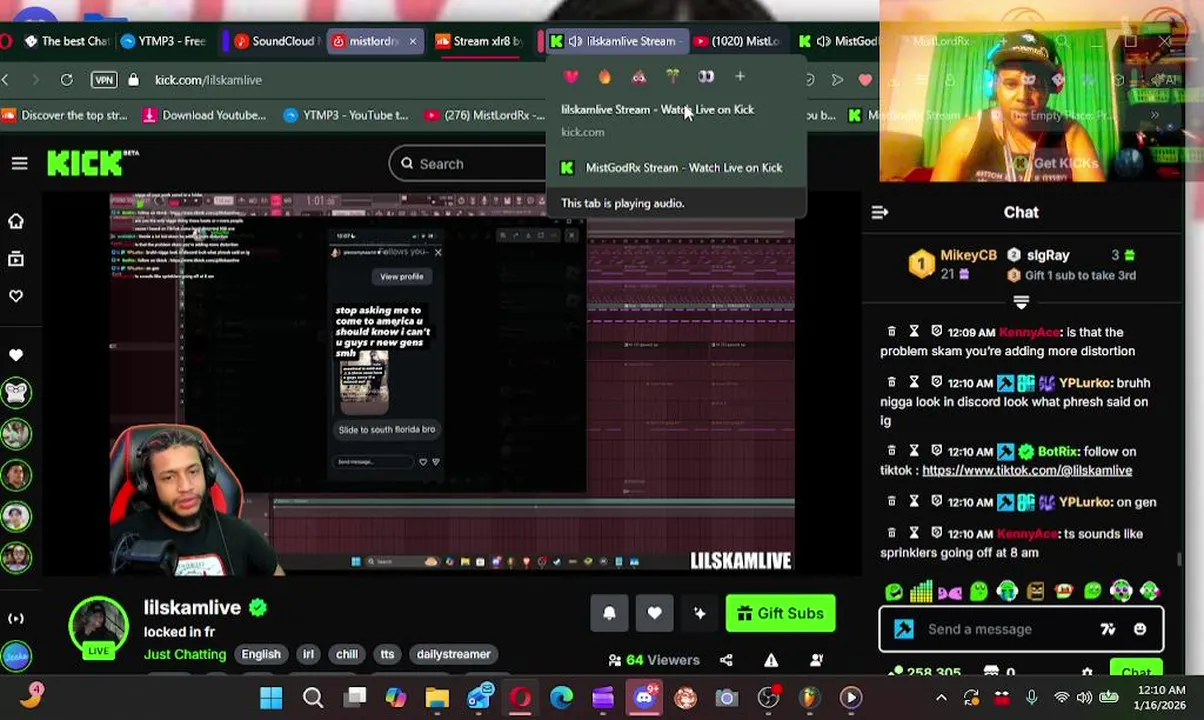This screenshot has width=1204, height=720.
Task: Click the report warning triangle icon
Action: (x=771, y=660)
